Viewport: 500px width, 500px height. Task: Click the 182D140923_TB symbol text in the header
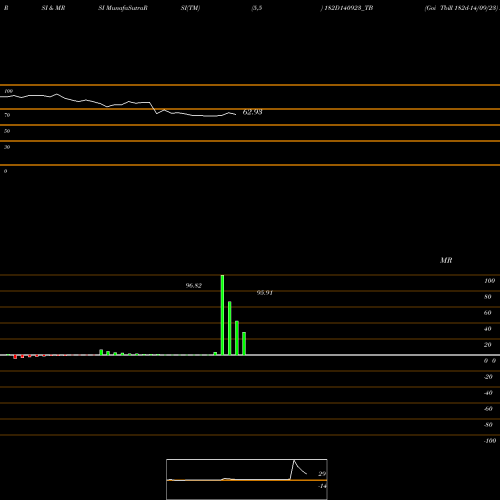coord(349,8)
